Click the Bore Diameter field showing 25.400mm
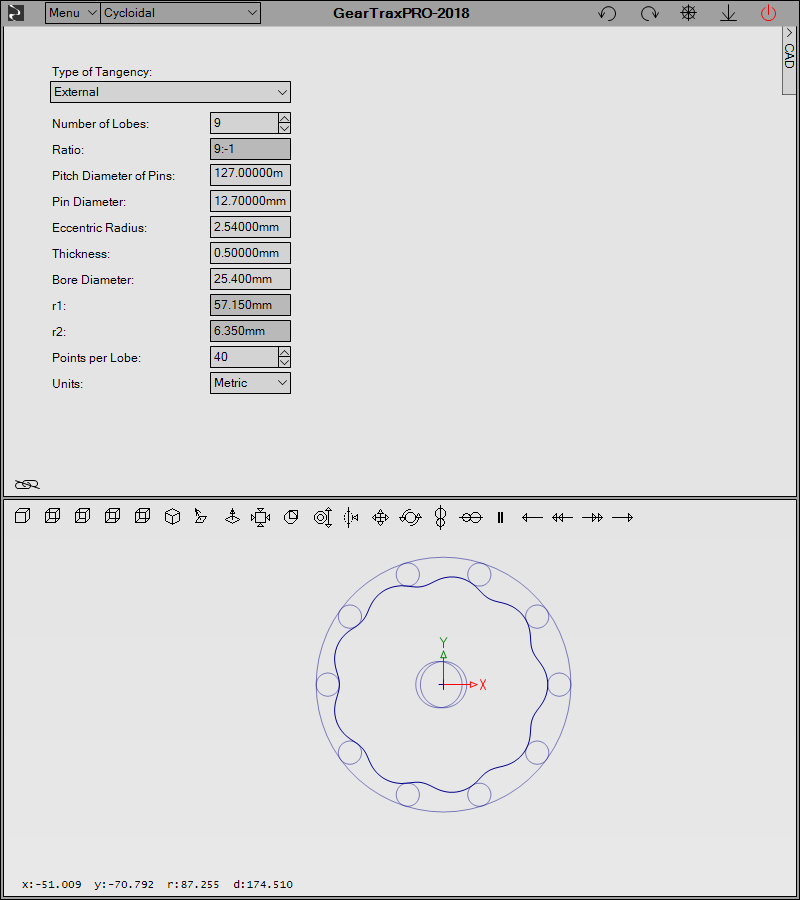800x900 pixels. pyautogui.click(x=250, y=279)
